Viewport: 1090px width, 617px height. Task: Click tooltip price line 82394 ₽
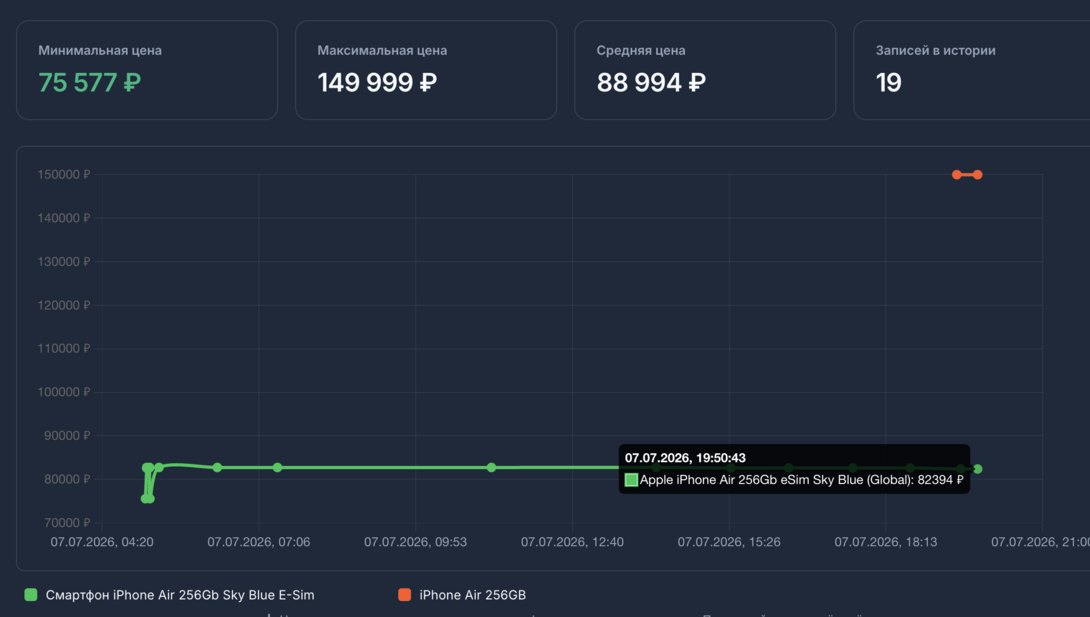pyautogui.click(x=794, y=479)
